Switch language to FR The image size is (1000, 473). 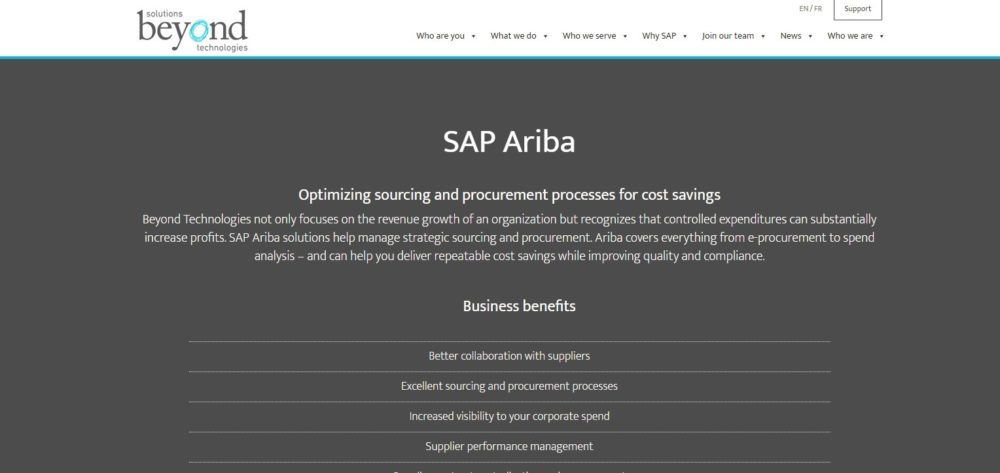[818, 8]
